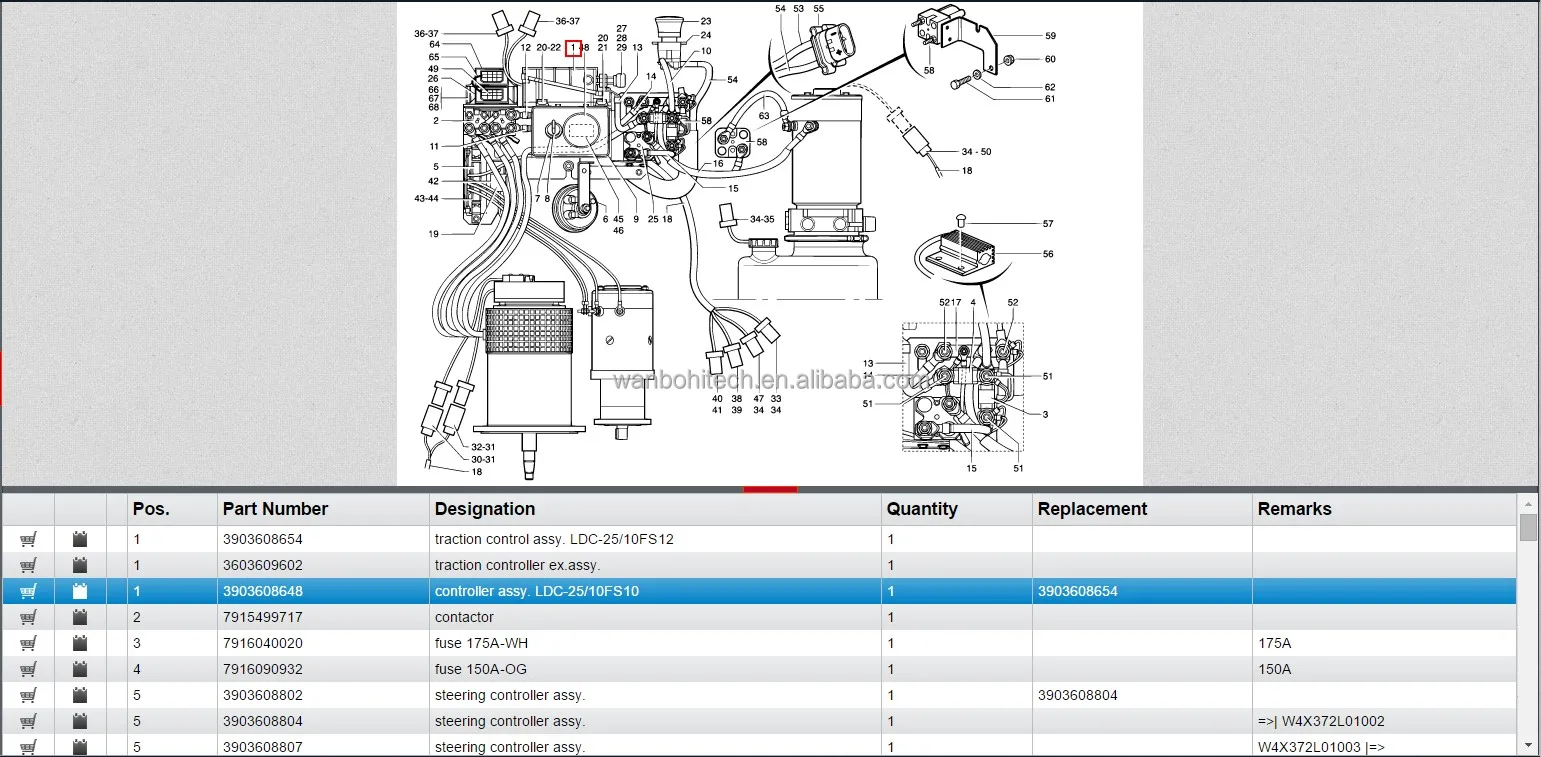The width and height of the screenshot is (1541, 757).
Task: Click designation 'traction control assy. LDC-25/10FS12'
Action: 554,539
